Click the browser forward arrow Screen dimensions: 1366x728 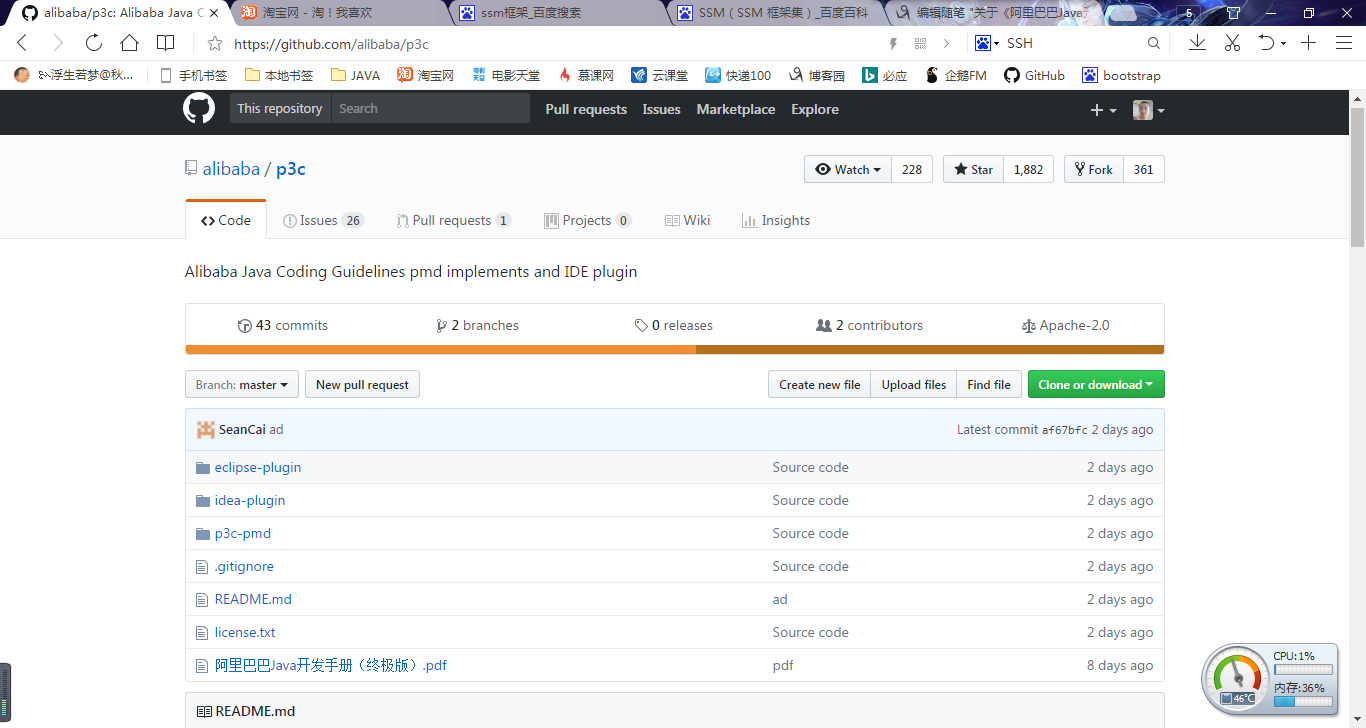click(x=58, y=43)
